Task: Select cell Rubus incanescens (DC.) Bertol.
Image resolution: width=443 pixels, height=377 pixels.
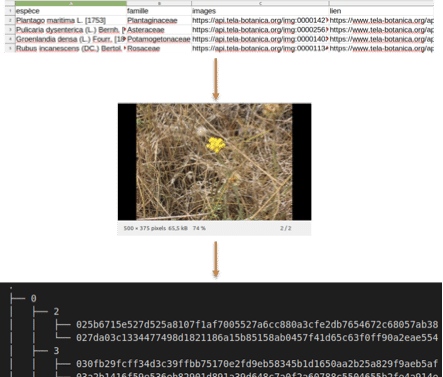Action: [x=71, y=48]
